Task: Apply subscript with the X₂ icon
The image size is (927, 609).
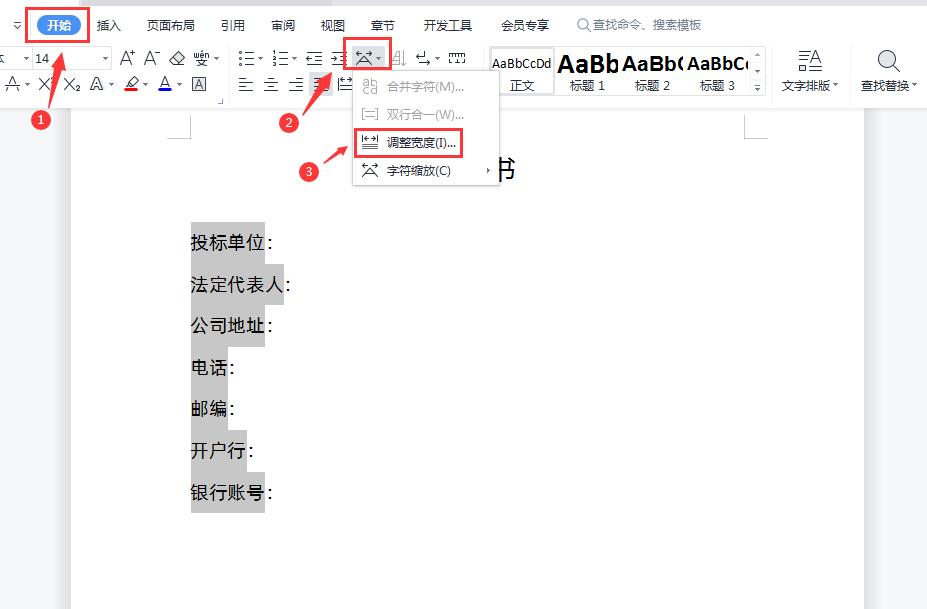Action: 72,85
